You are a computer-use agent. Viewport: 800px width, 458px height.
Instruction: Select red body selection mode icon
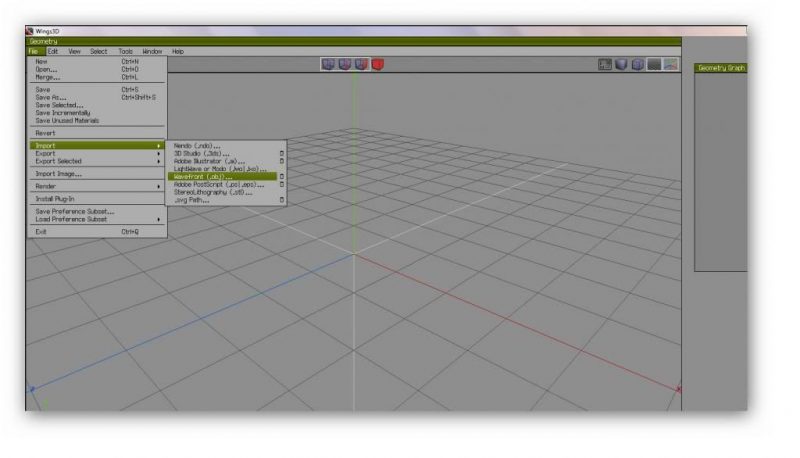click(378, 65)
